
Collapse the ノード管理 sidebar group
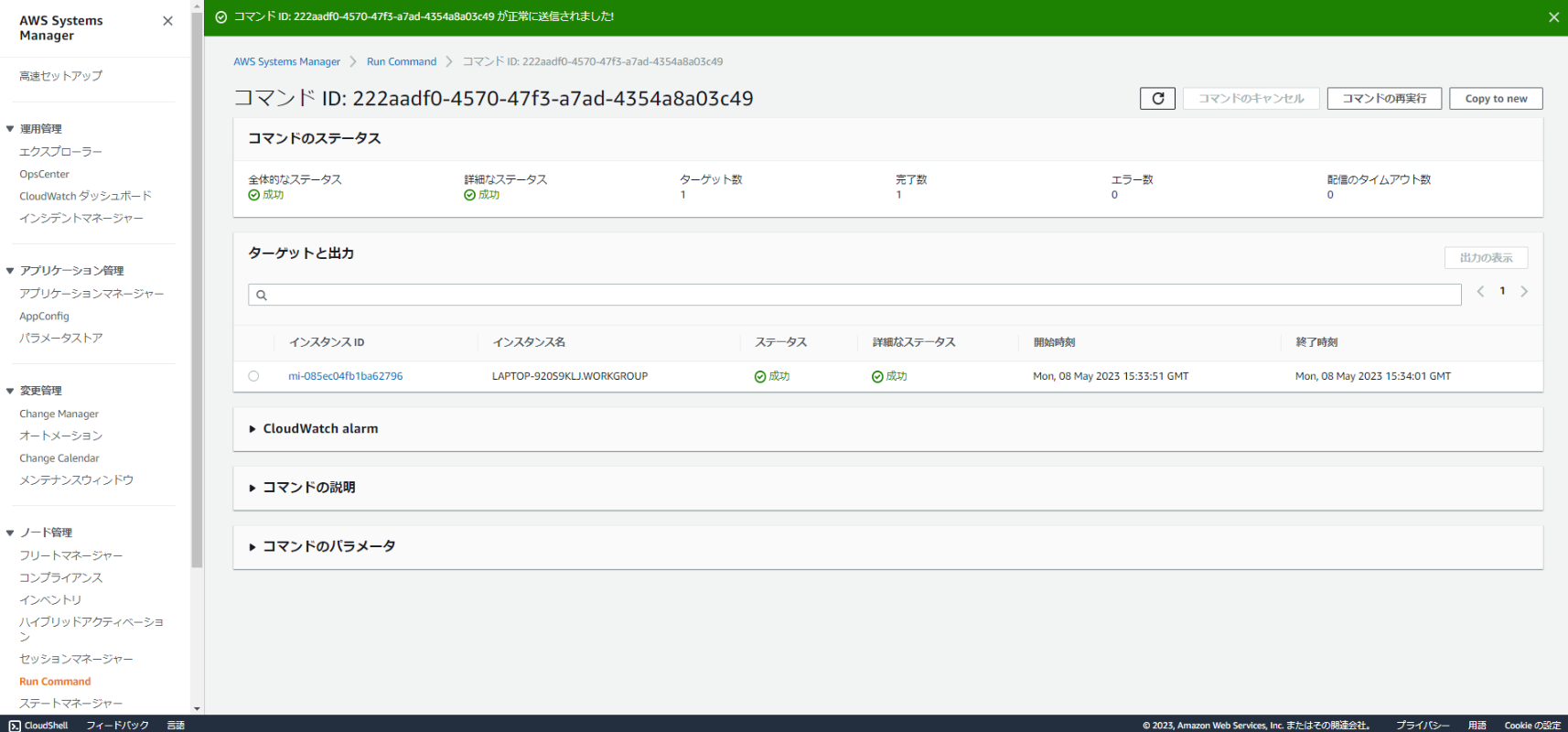(x=10, y=533)
